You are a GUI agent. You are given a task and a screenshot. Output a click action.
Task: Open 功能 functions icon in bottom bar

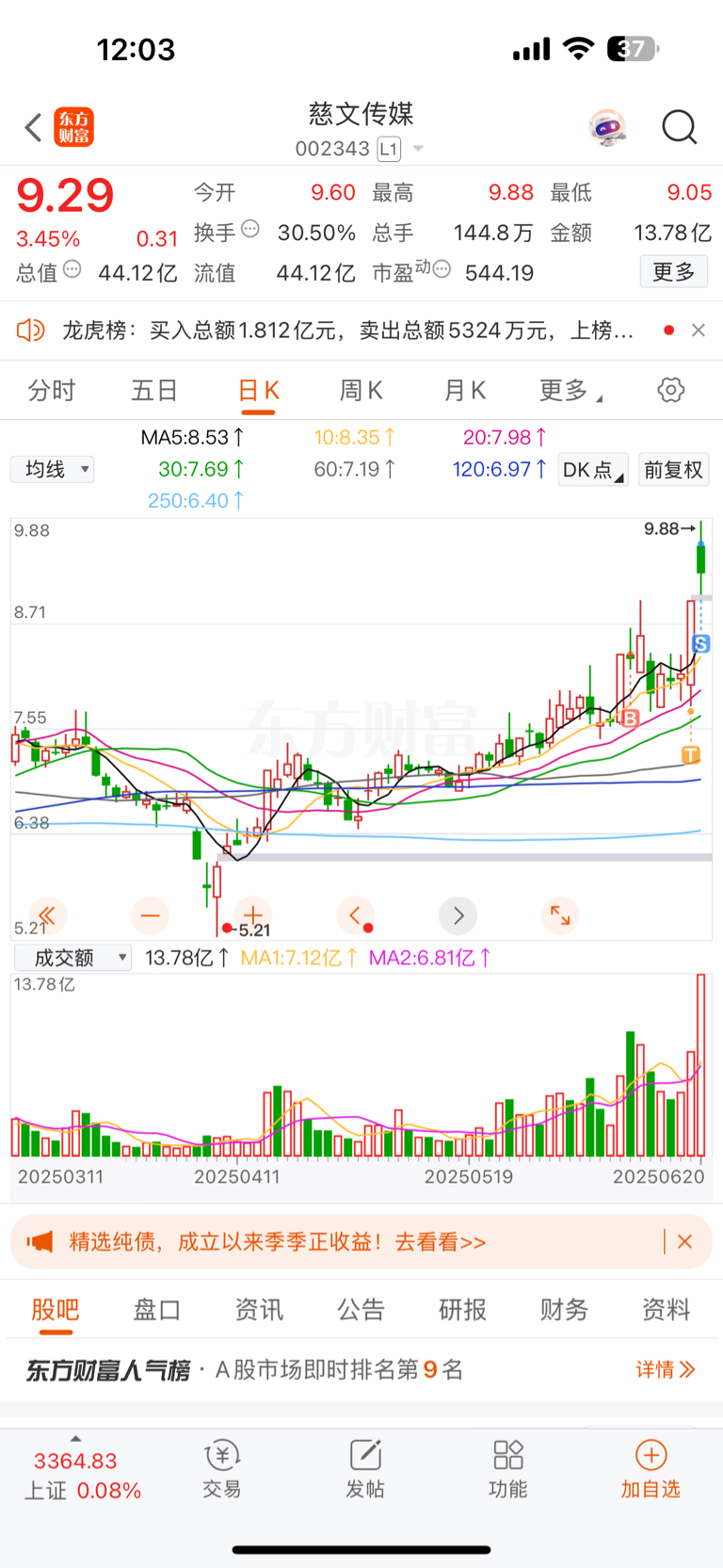pos(508,1468)
